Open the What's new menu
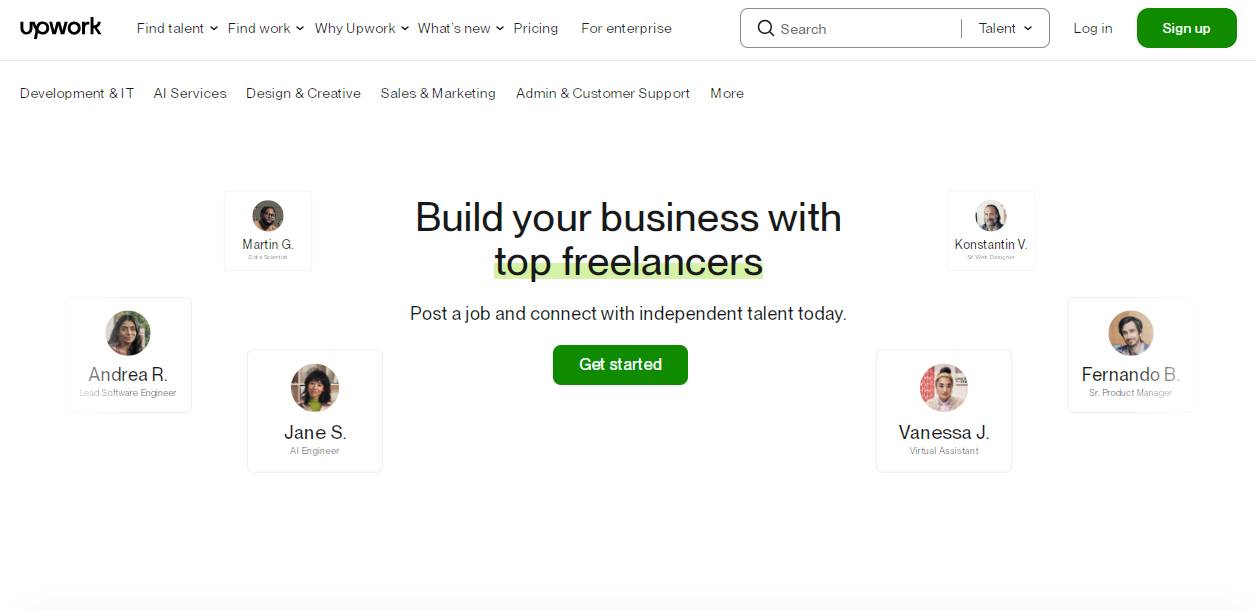 [x=460, y=28]
